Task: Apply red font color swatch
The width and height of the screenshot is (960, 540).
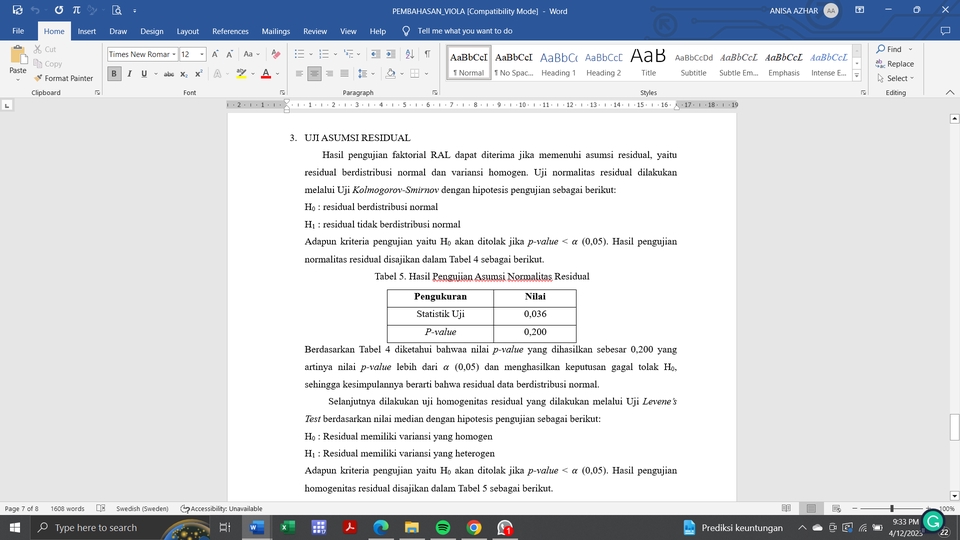Action: coord(266,74)
